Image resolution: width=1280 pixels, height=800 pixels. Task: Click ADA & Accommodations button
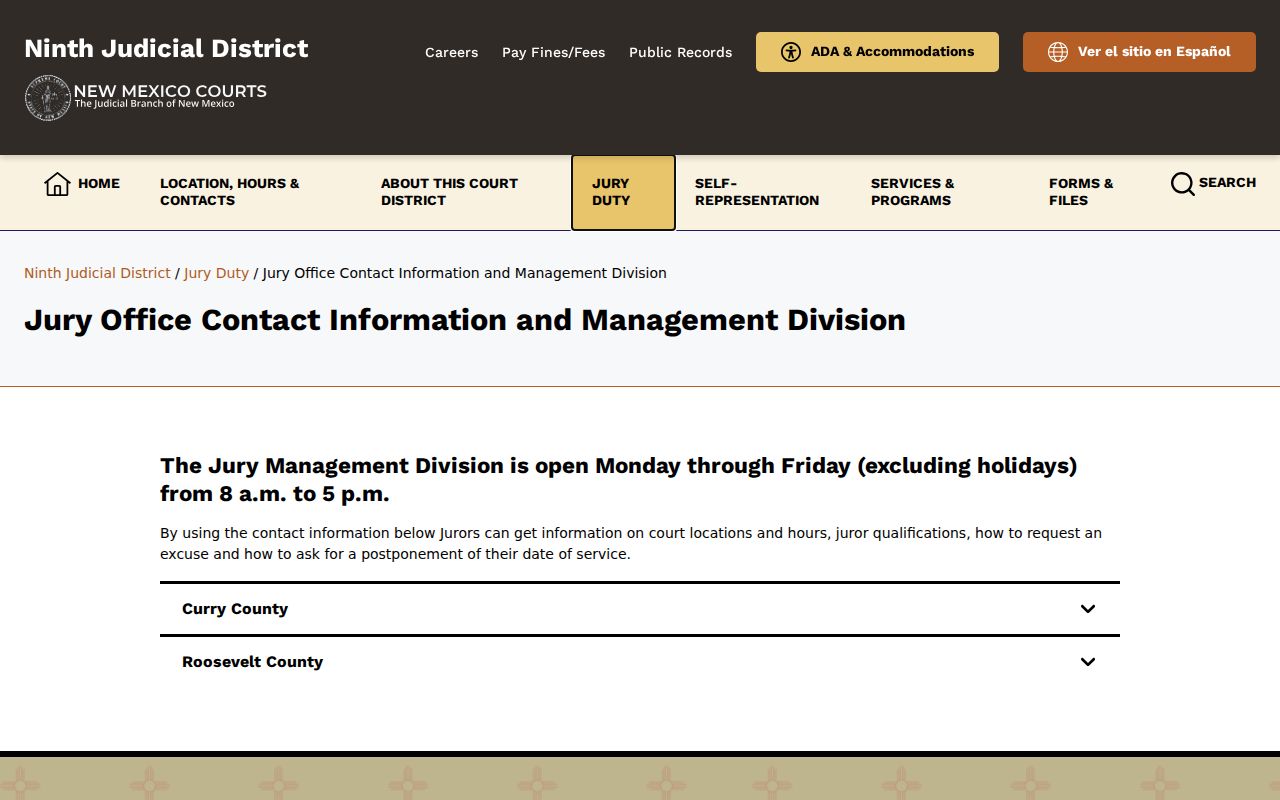point(877,52)
